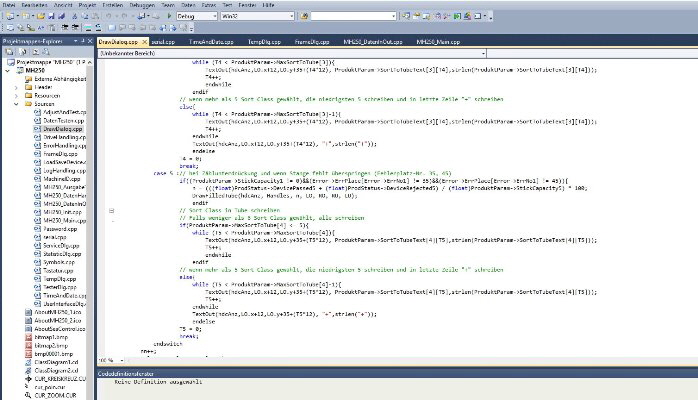This screenshot has width=698, height=400.
Task: Click the Open File folder icon in toolbar
Action: click(41, 16)
